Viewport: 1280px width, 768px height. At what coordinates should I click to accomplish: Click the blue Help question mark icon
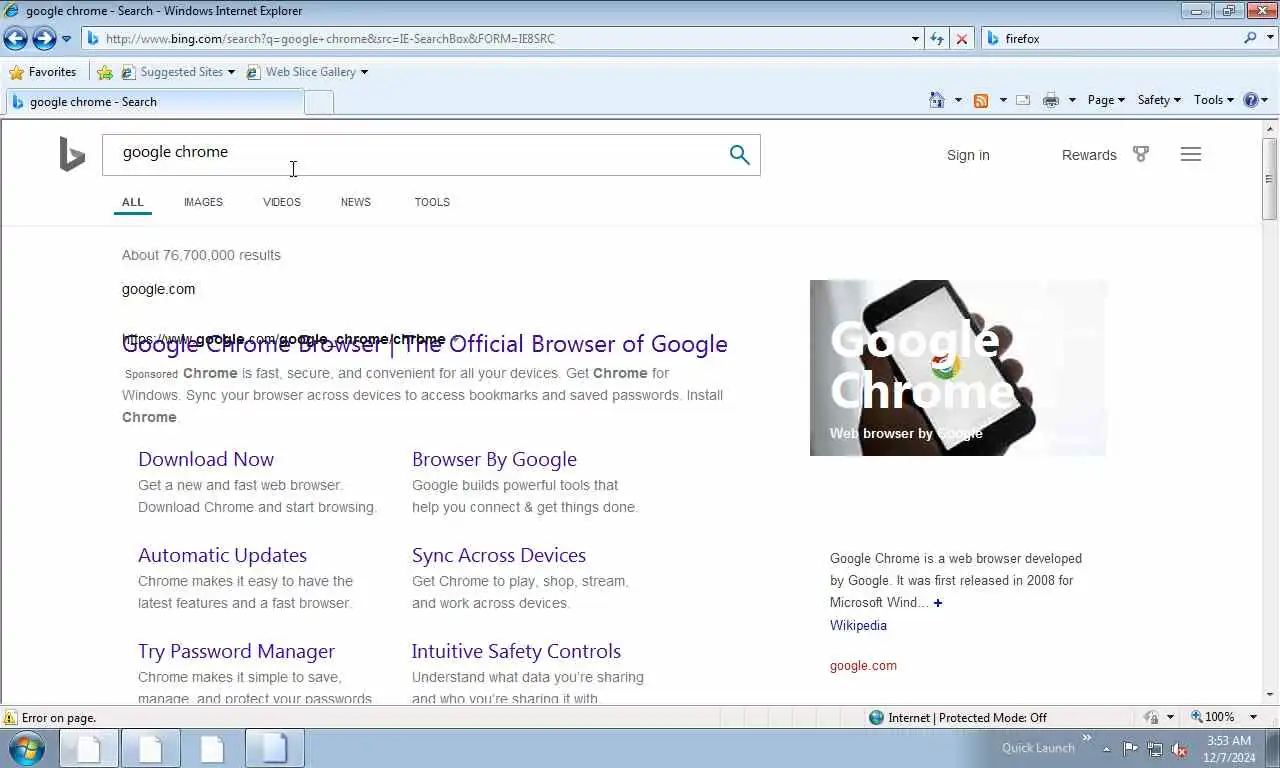click(1251, 100)
